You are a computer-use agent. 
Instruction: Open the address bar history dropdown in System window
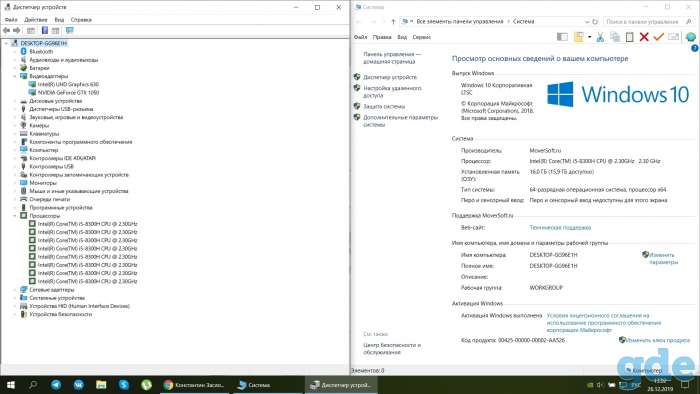pos(587,21)
